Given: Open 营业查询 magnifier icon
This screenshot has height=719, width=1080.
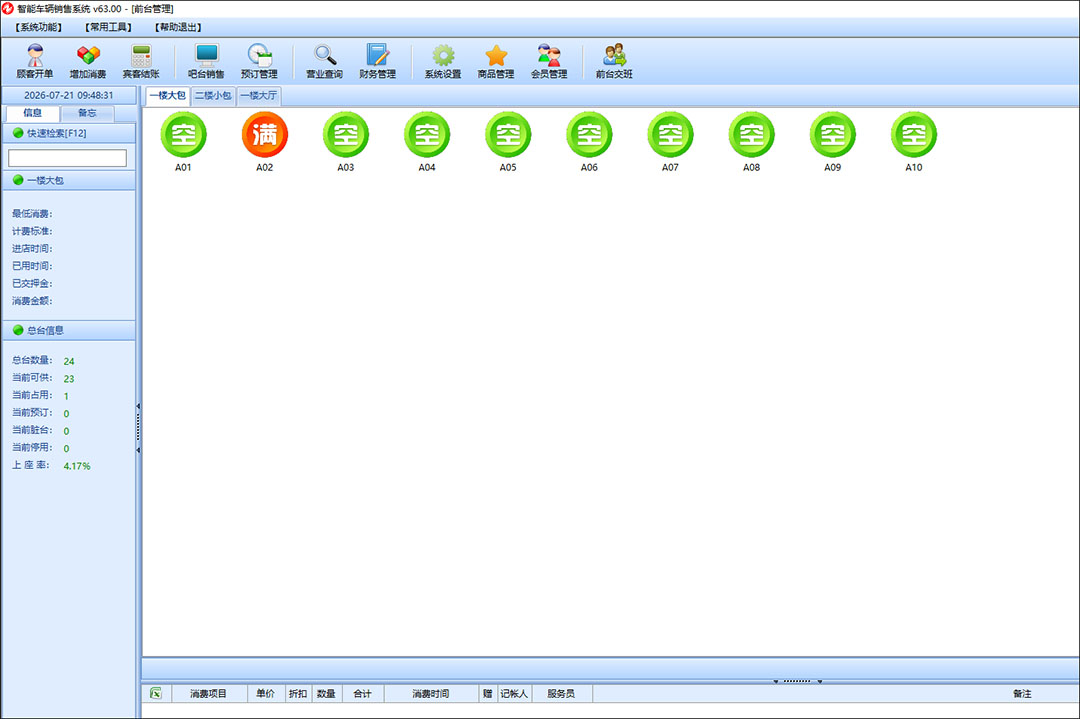Looking at the screenshot, I should pos(324,61).
